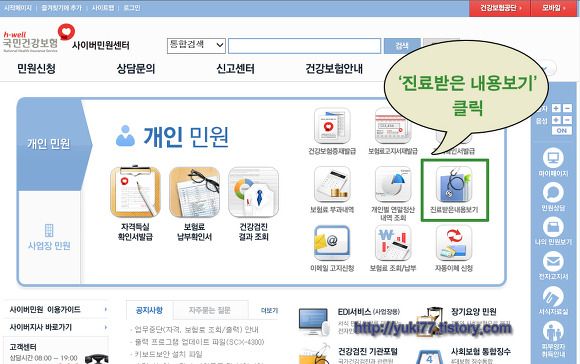Open 보험료 조회/납부 icon
The image size is (580, 364).
coord(393,243)
